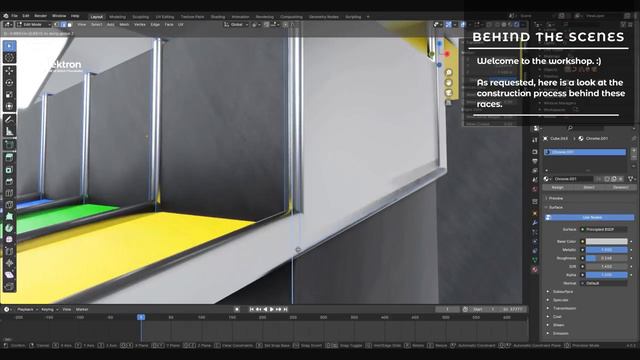640x360 pixels.
Task: Select the Select Box tool
Action: coord(9,46)
